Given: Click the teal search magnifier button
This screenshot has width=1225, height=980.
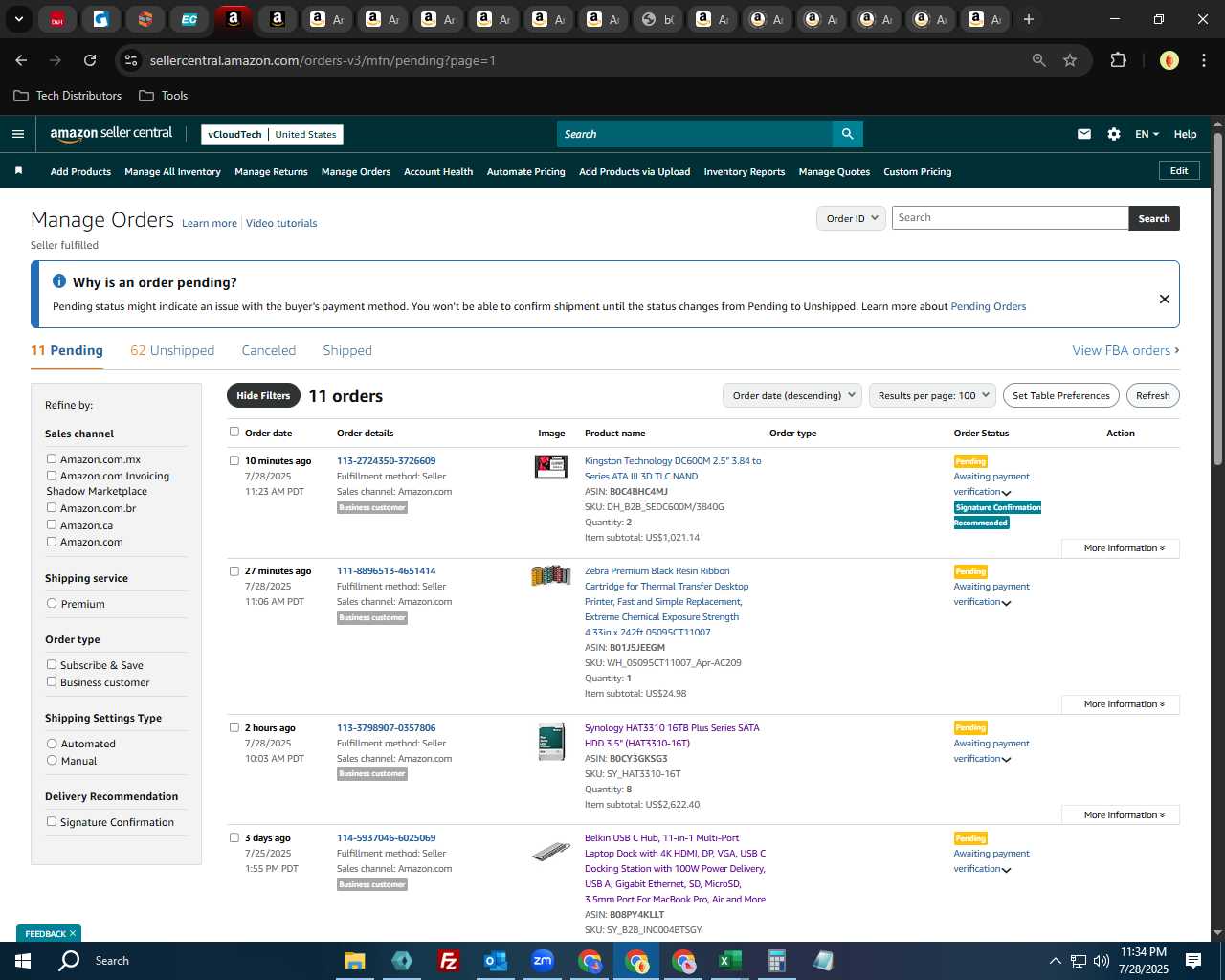Looking at the screenshot, I should pos(848,134).
